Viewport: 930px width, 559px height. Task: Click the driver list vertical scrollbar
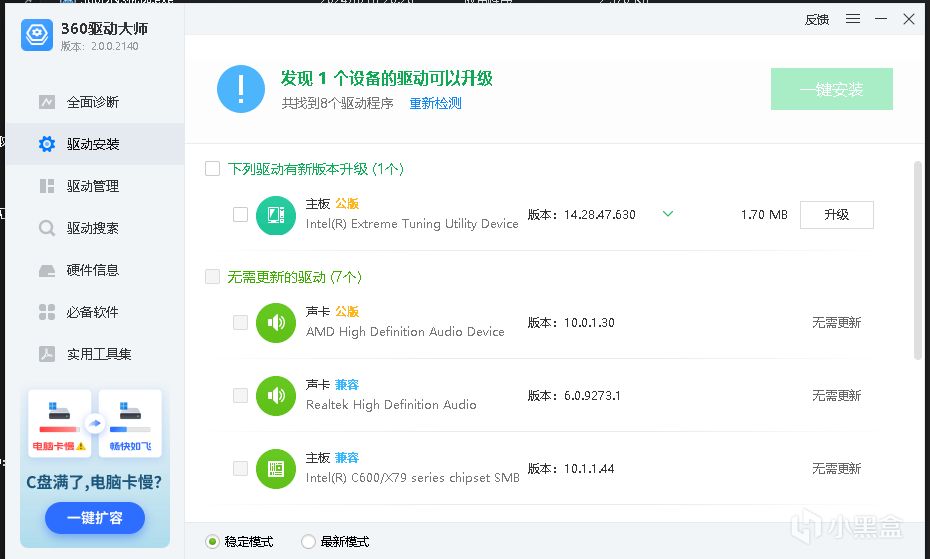918,260
